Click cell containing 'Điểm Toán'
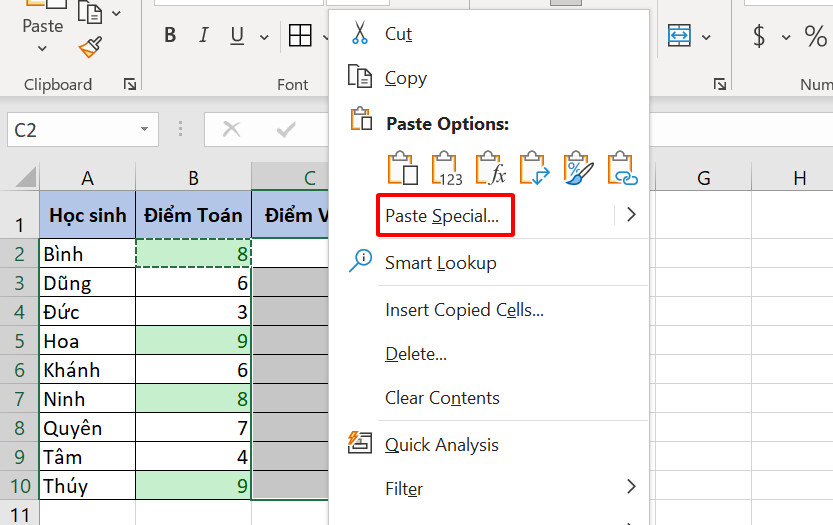 [193, 215]
